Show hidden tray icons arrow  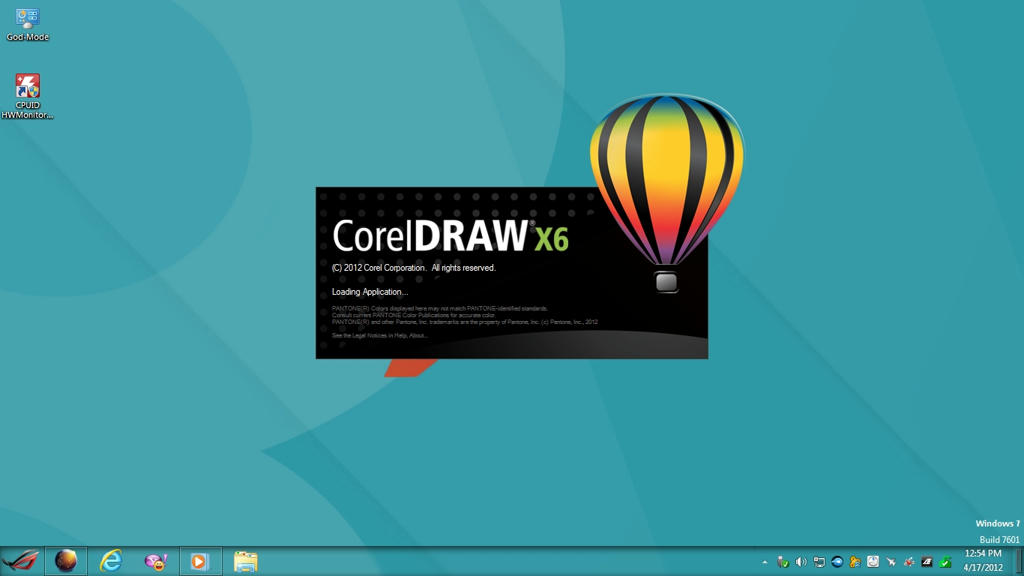pos(765,562)
